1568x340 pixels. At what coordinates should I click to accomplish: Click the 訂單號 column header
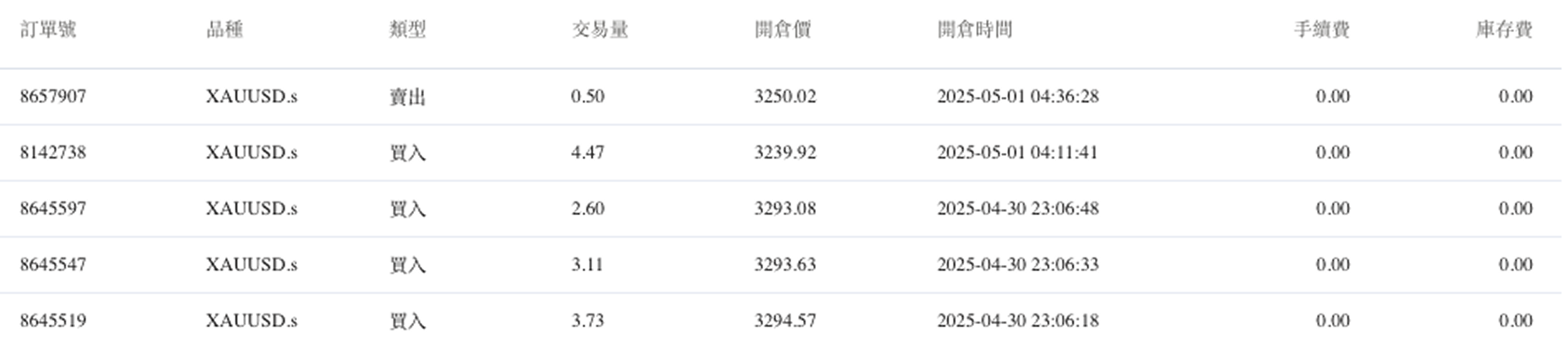(x=48, y=29)
